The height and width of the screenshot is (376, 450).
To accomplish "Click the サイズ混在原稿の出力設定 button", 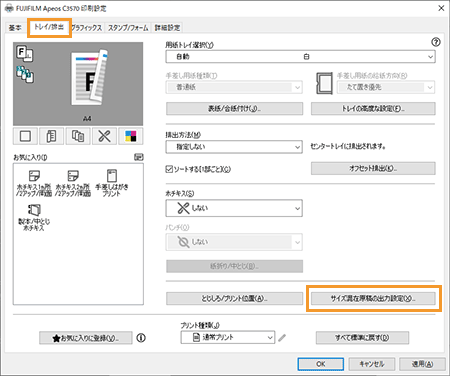I will click(x=373, y=299).
